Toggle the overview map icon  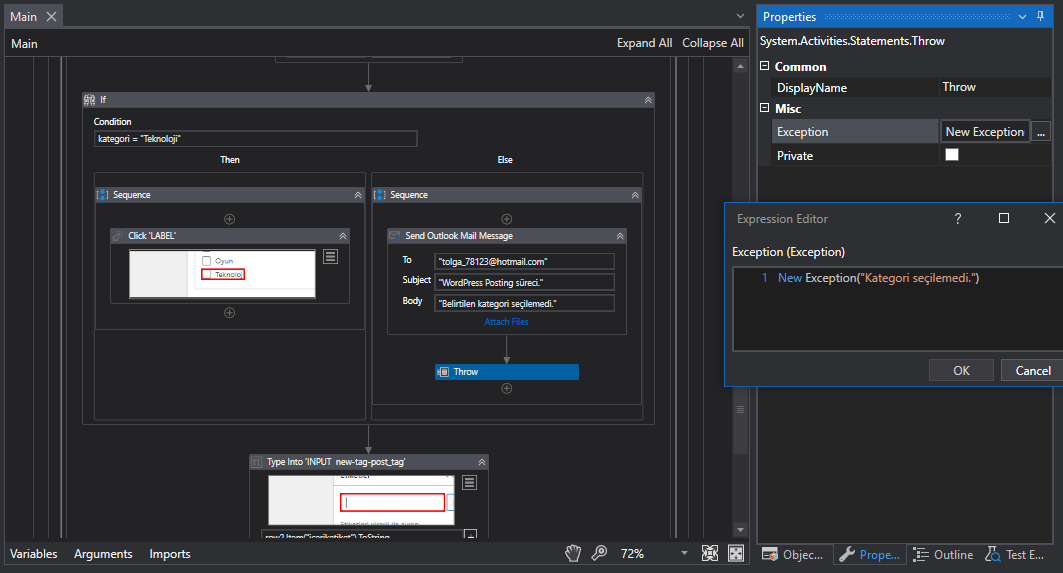point(736,553)
